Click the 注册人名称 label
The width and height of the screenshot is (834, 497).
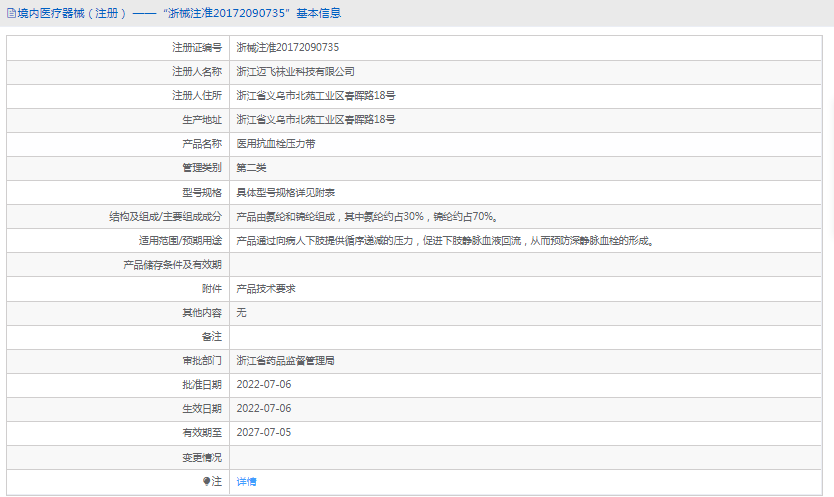(197, 71)
